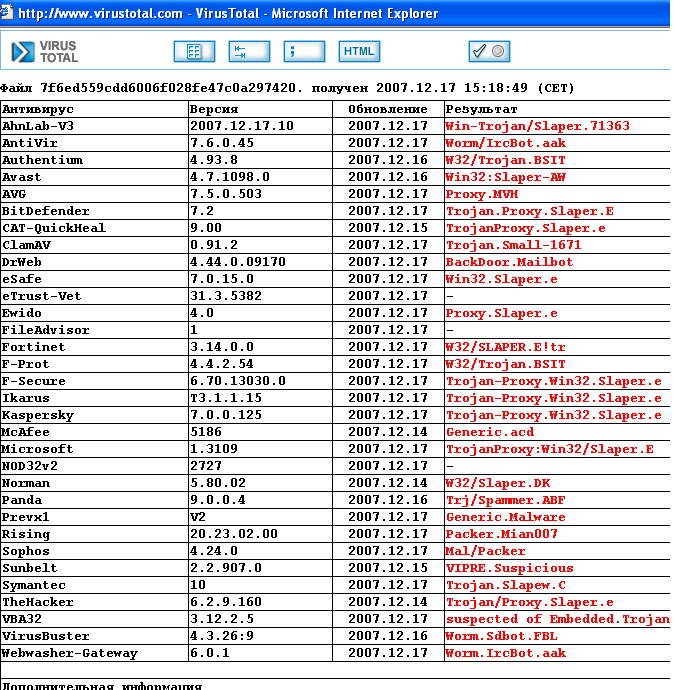The height and width of the screenshot is (690, 675).
Task: Click the HTML format button
Action: [359, 51]
